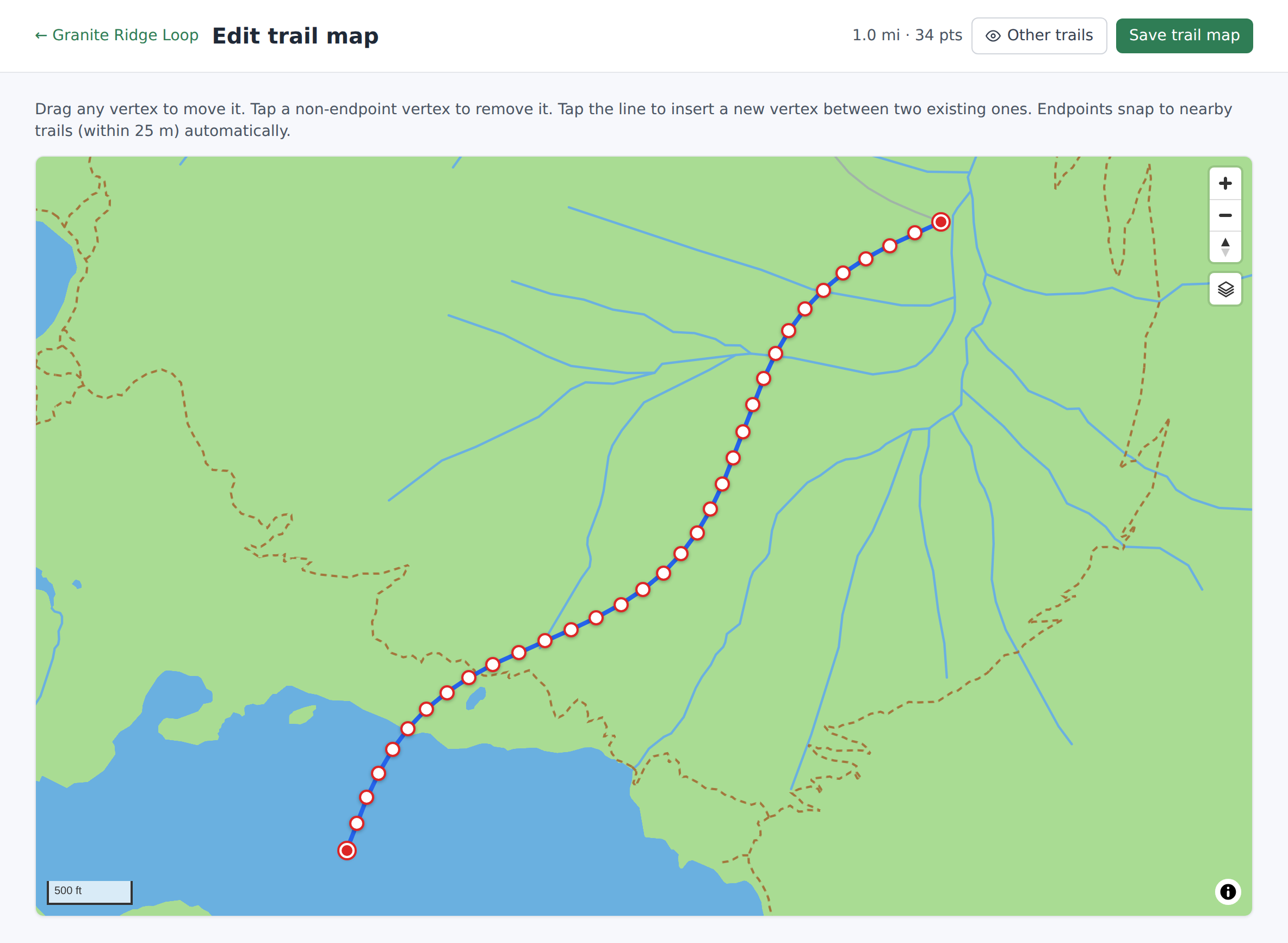Zoom out the map with minus icon
The height and width of the screenshot is (943, 1288).
pos(1224,215)
